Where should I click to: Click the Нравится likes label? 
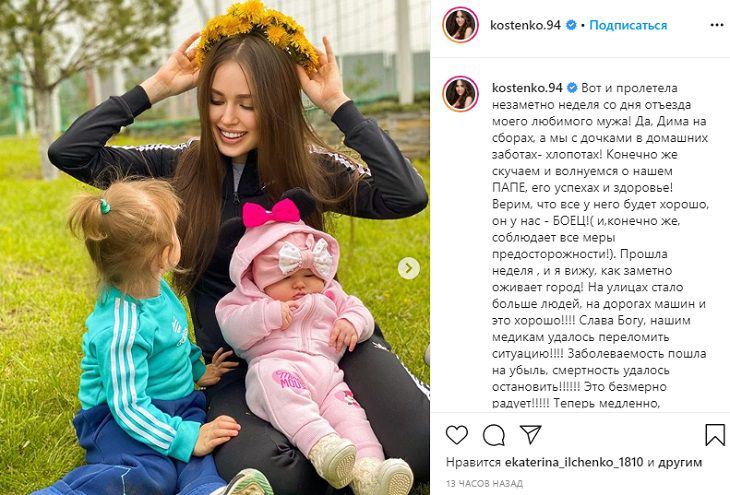coord(473,462)
